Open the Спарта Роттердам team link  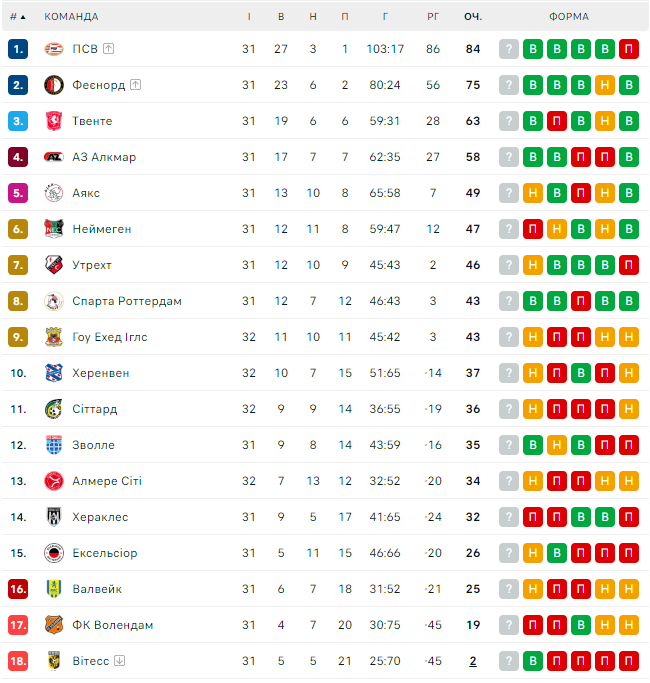[x=127, y=301]
